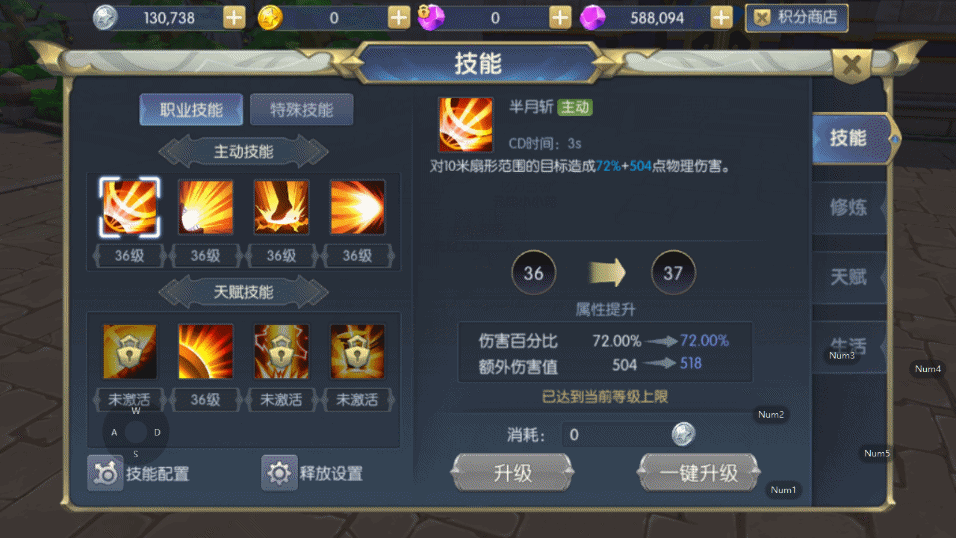Click the 升级 upgrade button
This screenshot has height=538, width=956.
[x=512, y=473]
